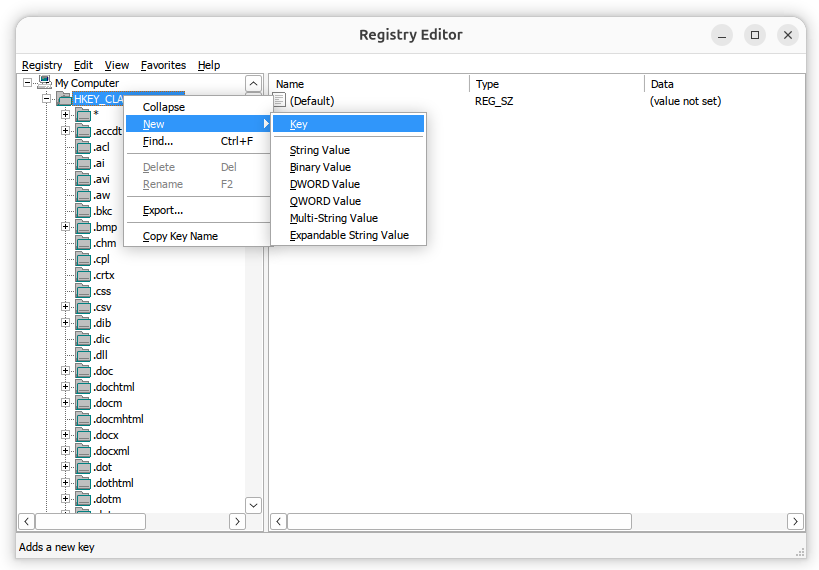Screen dimensions: 819x570
Task: Expand the .docm key node
Action: coord(66,403)
